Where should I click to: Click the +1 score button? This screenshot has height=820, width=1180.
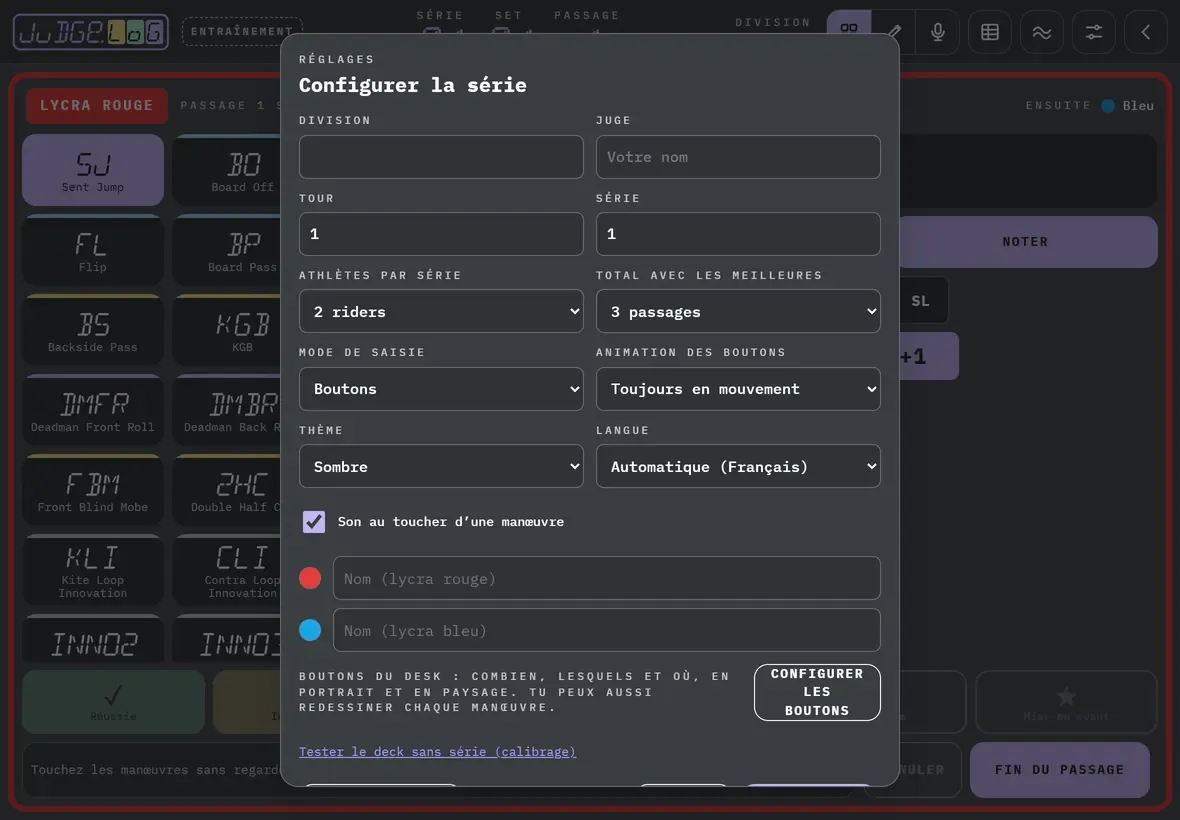[927, 357]
